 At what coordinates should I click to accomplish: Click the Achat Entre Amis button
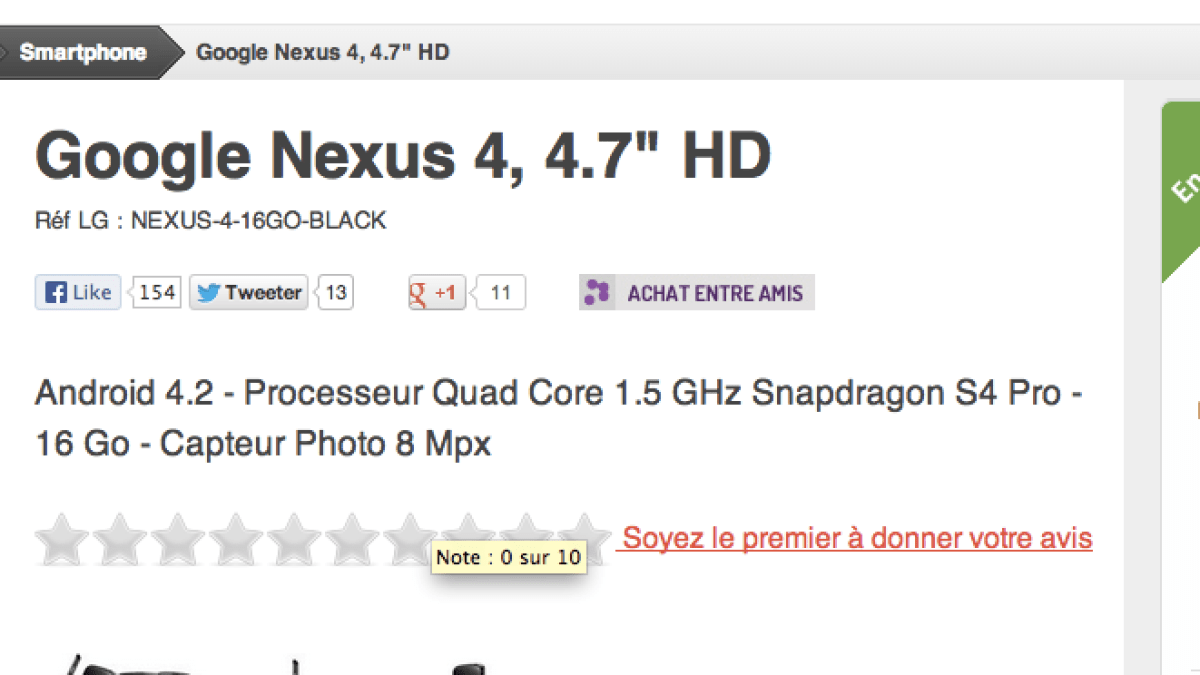pyautogui.click(x=697, y=293)
